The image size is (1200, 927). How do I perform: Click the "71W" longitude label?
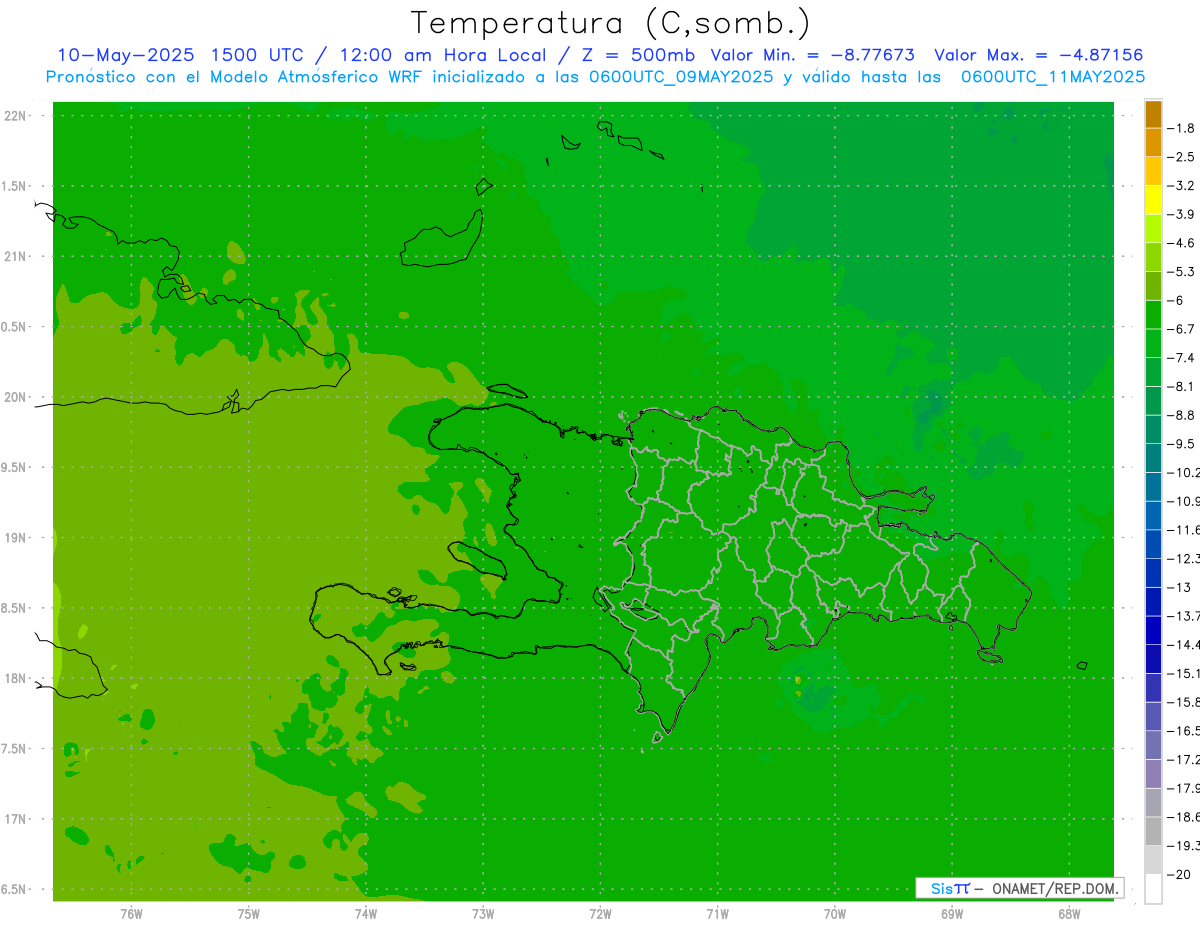coord(717,914)
